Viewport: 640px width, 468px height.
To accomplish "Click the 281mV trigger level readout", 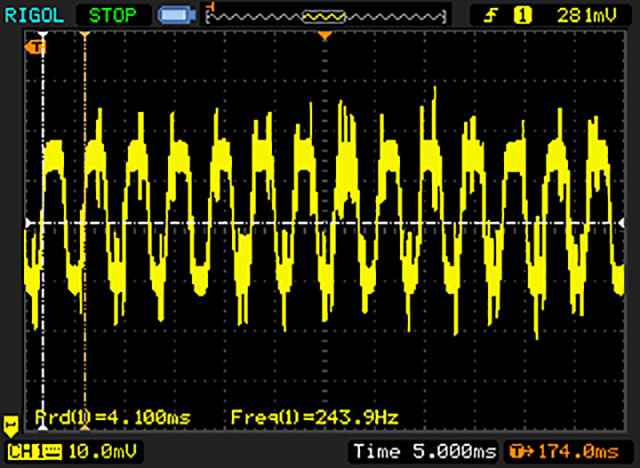I will point(580,14).
